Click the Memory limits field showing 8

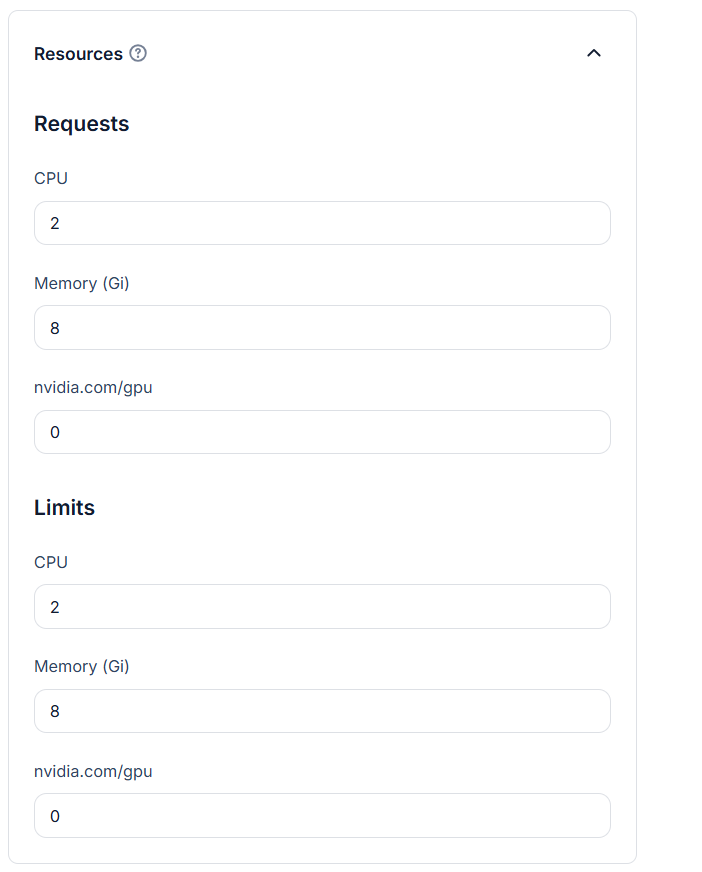322,711
